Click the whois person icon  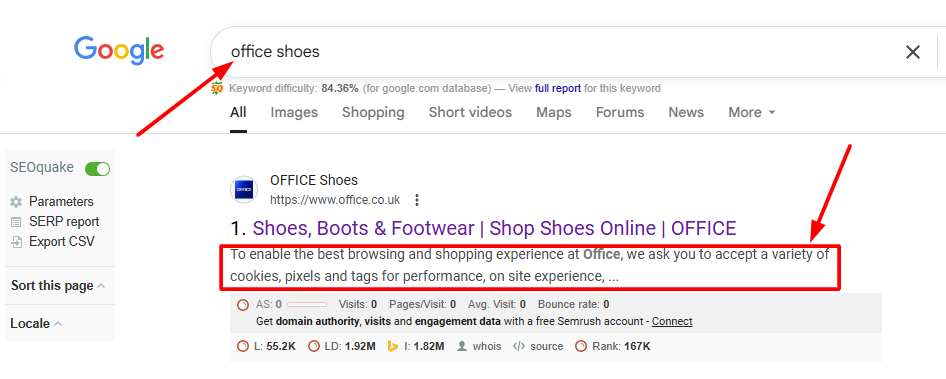[462, 346]
